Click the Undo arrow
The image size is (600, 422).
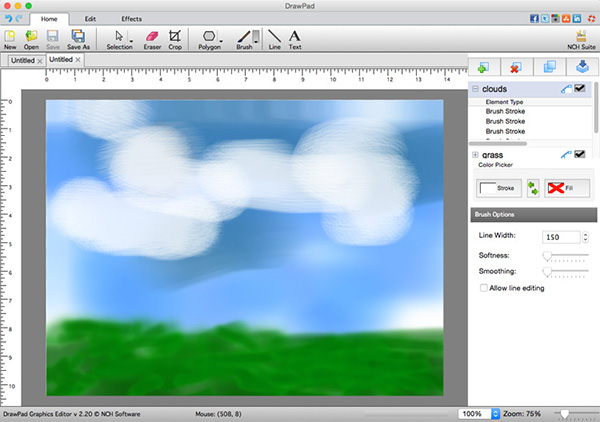[8, 18]
